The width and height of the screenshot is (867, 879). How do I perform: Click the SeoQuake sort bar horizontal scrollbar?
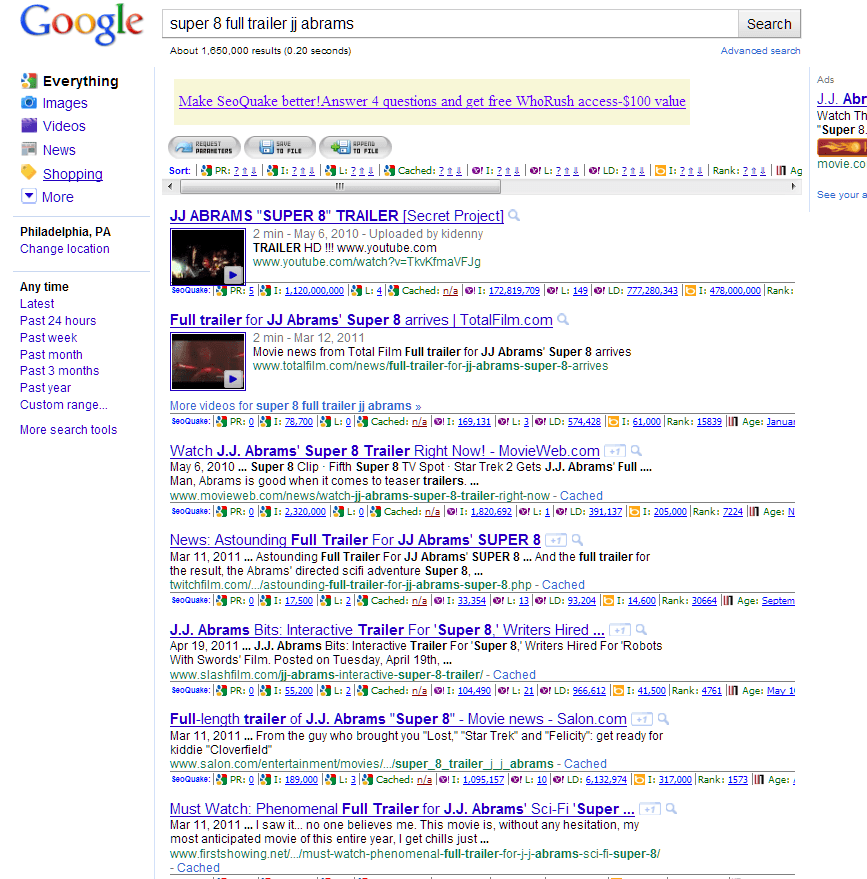pyautogui.click(x=339, y=186)
